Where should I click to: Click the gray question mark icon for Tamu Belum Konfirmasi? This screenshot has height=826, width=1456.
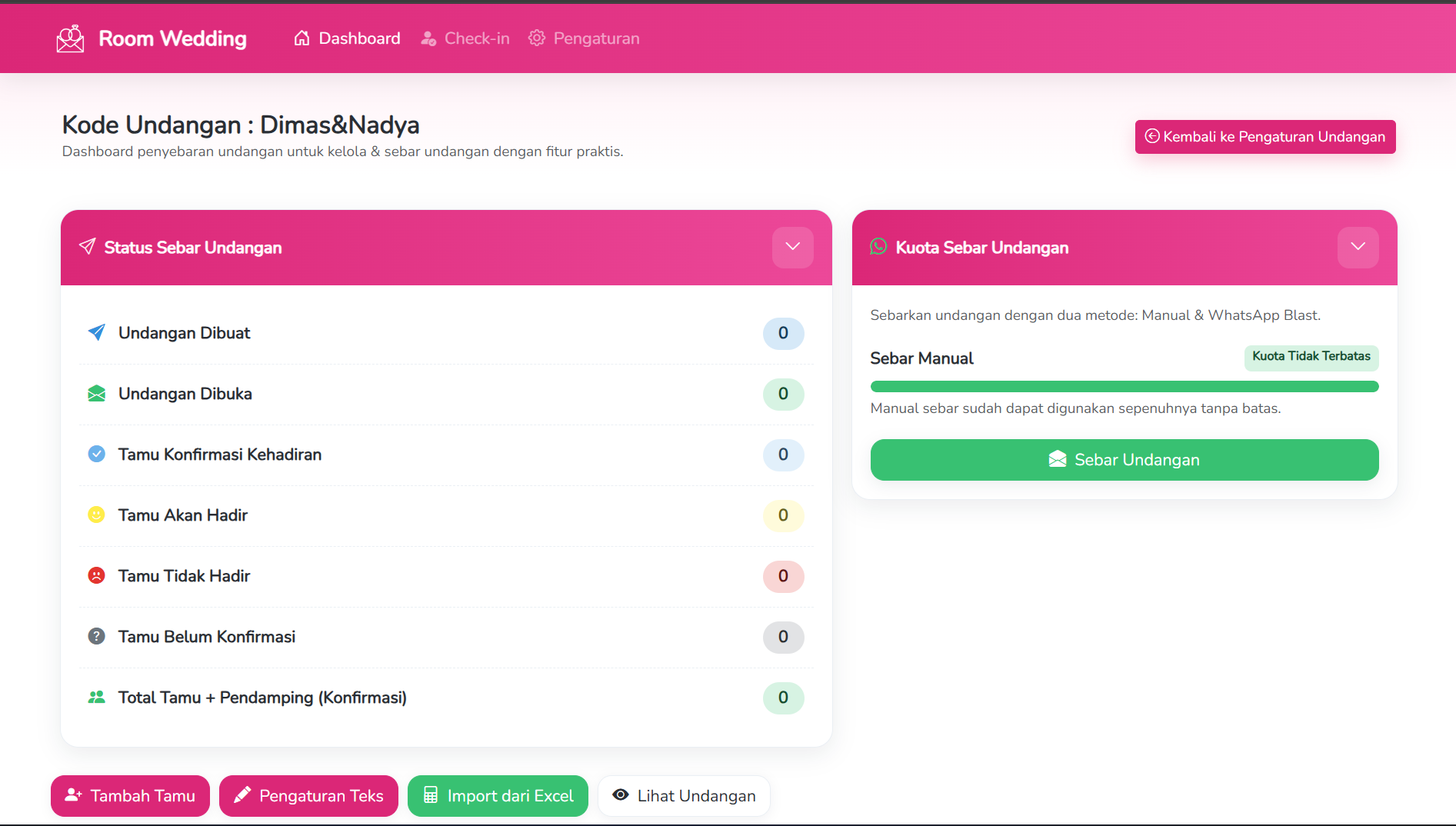(96, 636)
